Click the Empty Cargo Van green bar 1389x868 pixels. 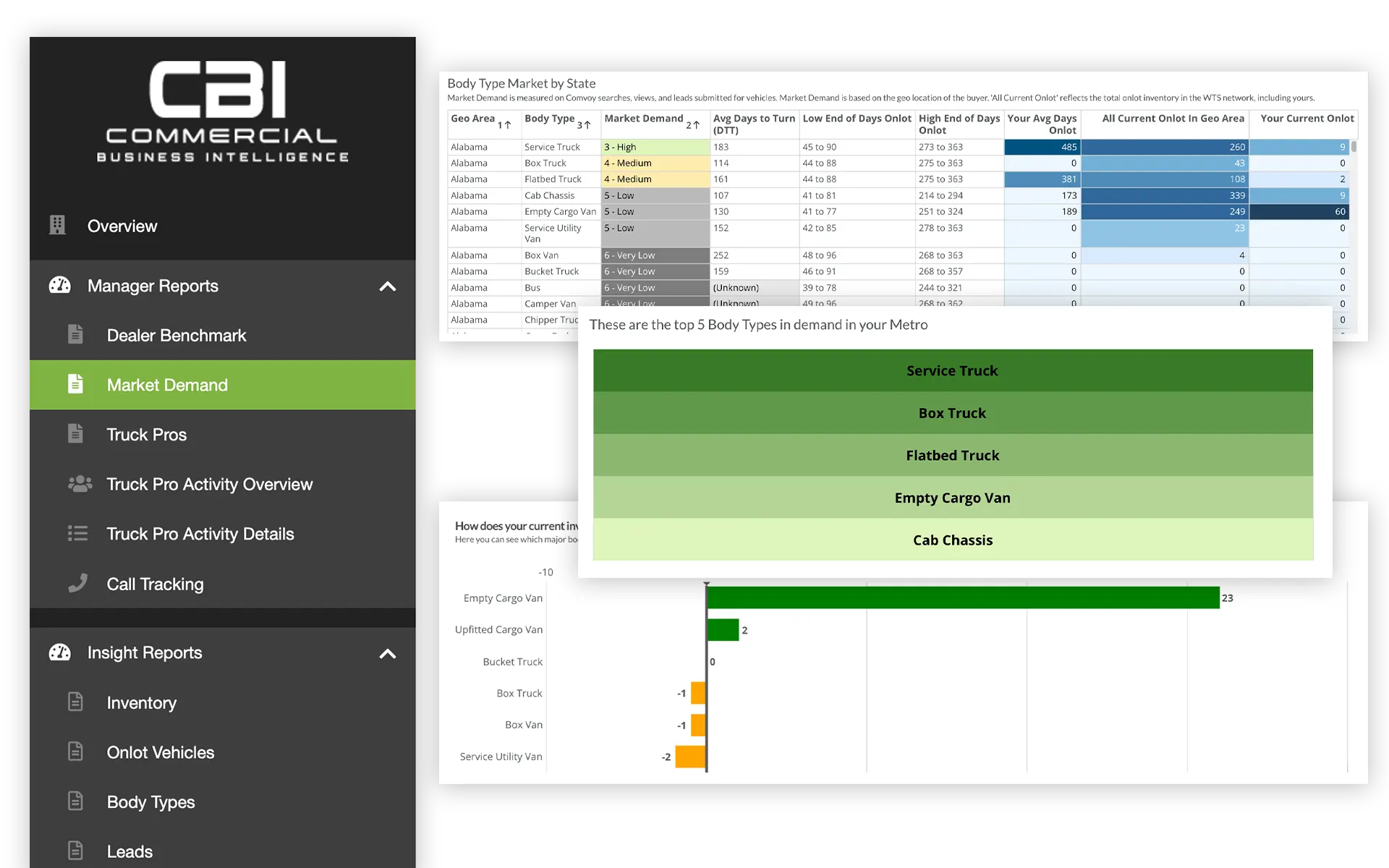962,598
